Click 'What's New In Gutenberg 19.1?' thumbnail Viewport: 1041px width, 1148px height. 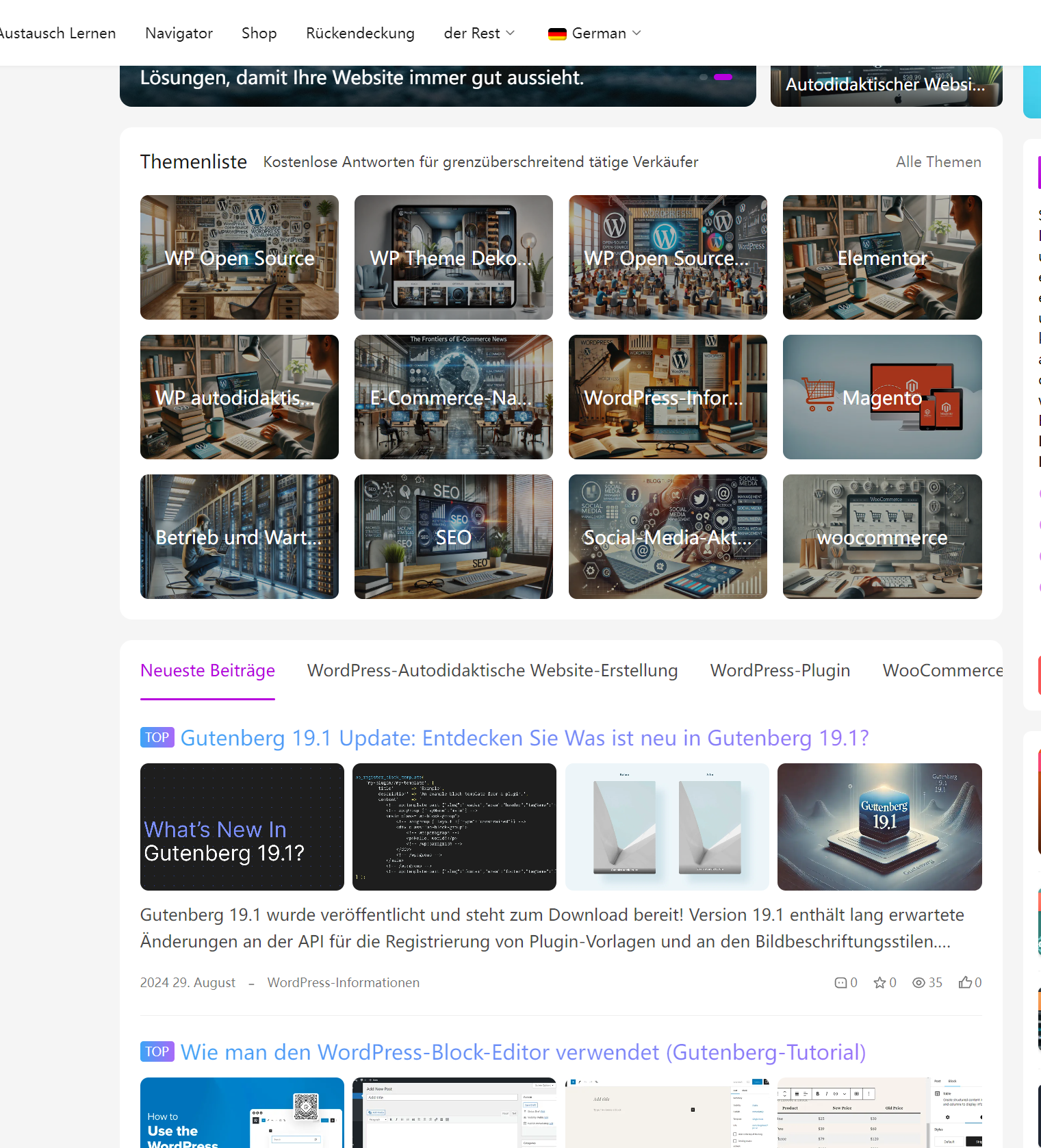(x=242, y=827)
